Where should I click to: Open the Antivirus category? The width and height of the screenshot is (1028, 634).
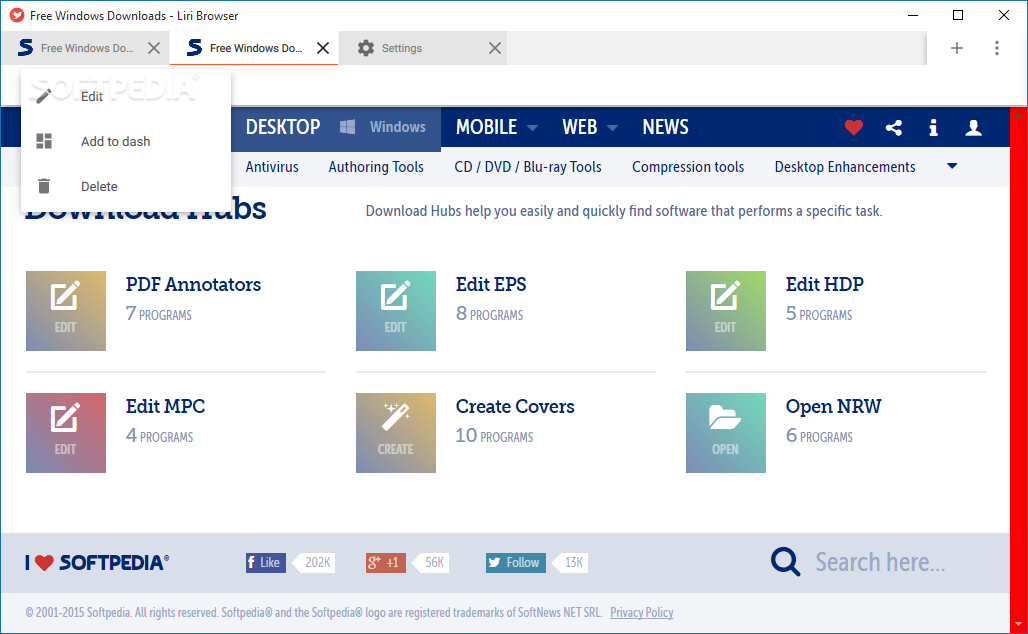(272, 167)
